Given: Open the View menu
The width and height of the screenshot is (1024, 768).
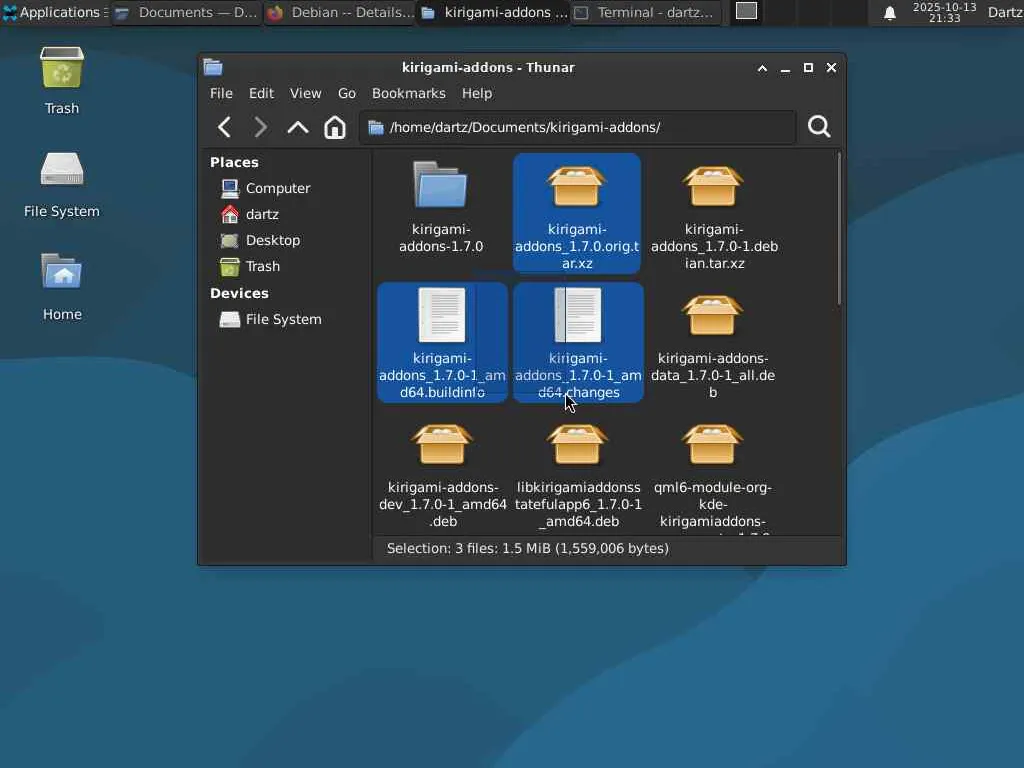Looking at the screenshot, I should (306, 93).
